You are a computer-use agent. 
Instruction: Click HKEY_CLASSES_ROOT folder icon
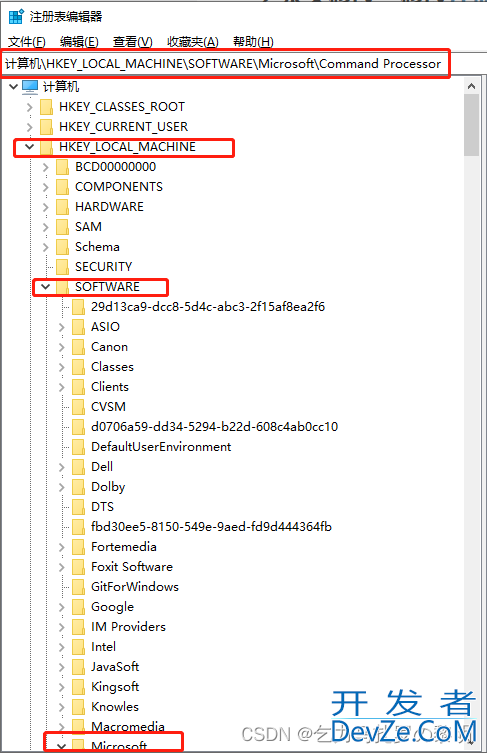[x=46, y=107]
